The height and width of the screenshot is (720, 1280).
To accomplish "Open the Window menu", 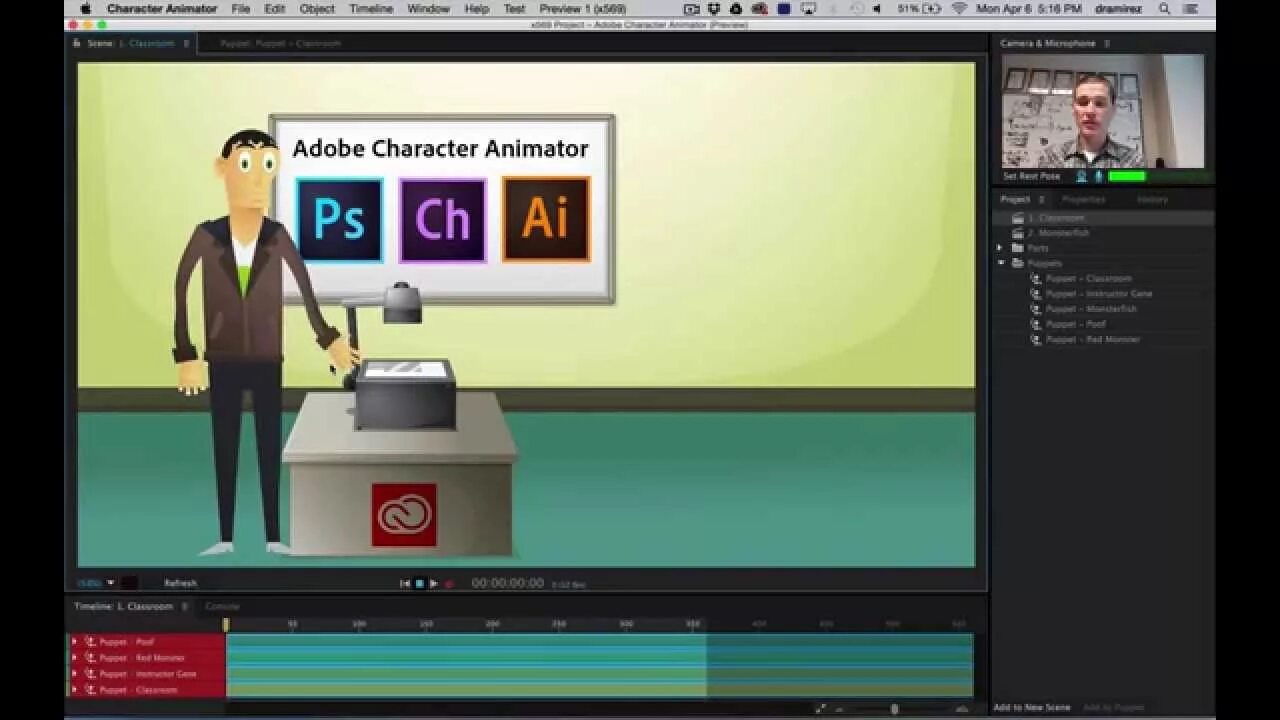I will (x=428, y=9).
